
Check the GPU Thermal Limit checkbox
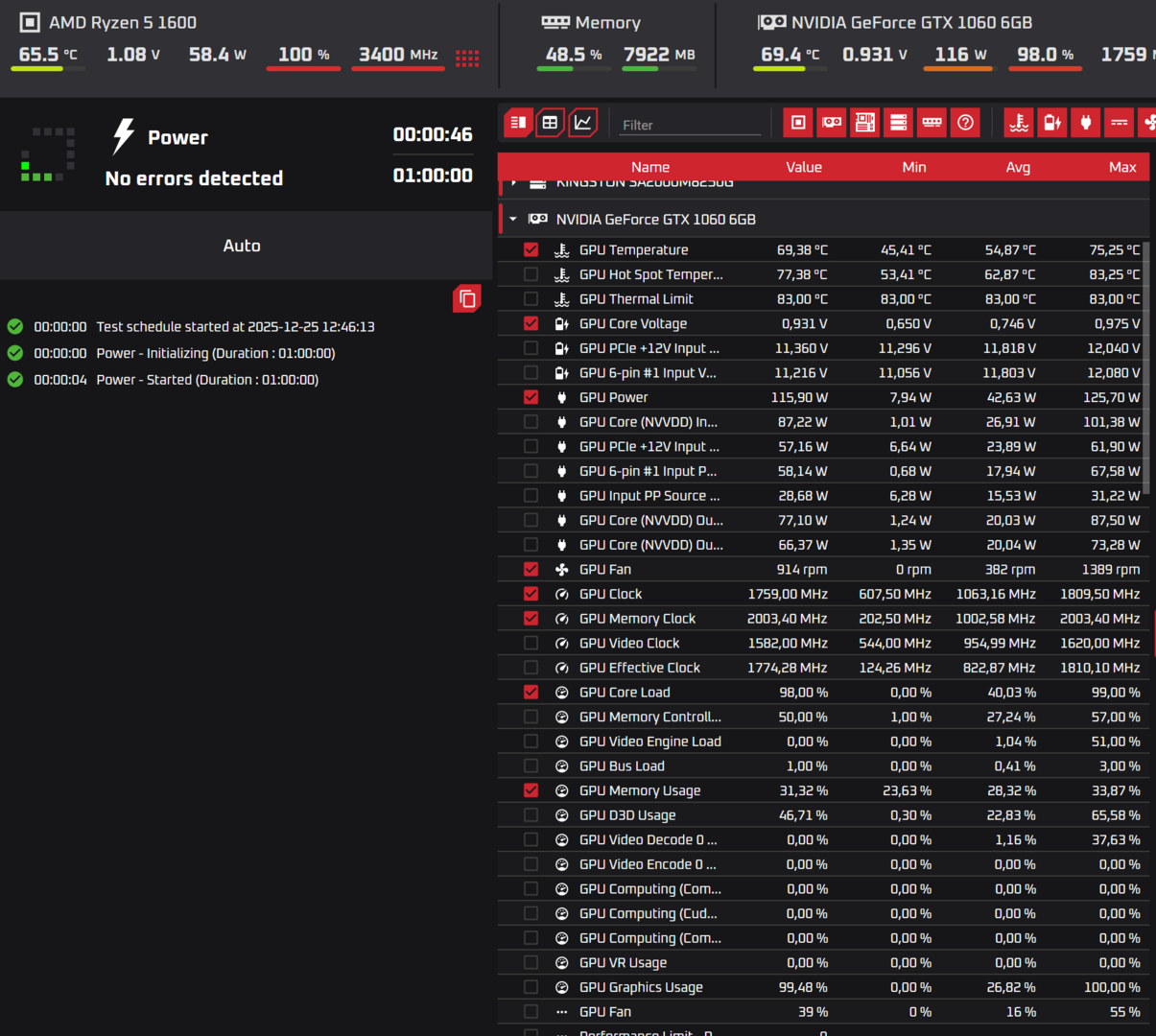531,298
